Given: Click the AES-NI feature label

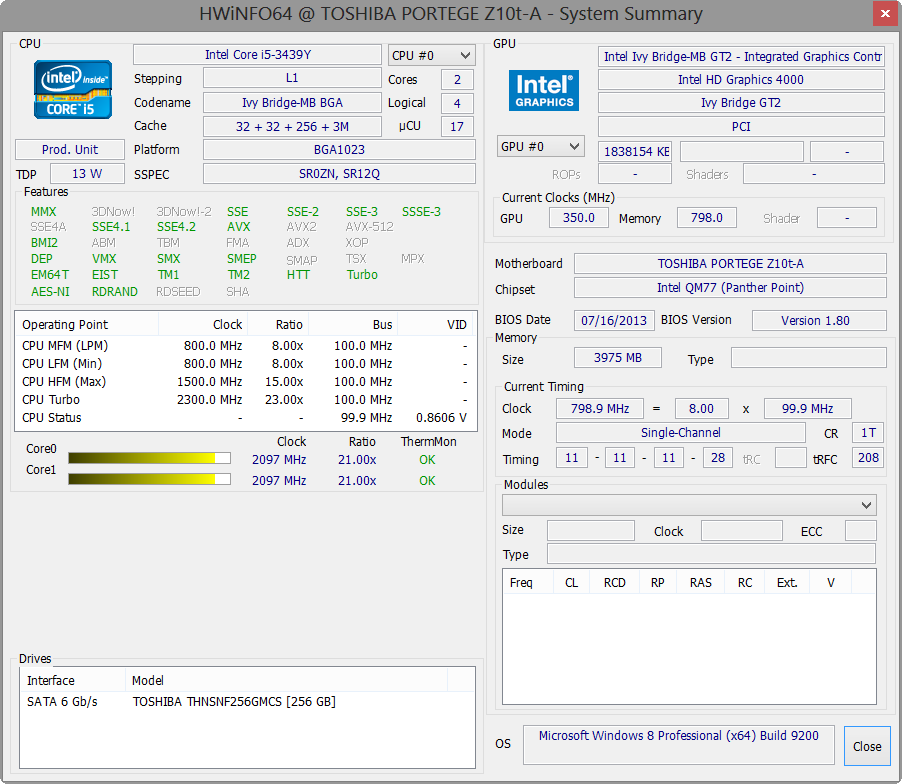Looking at the screenshot, I should (50, 292).
